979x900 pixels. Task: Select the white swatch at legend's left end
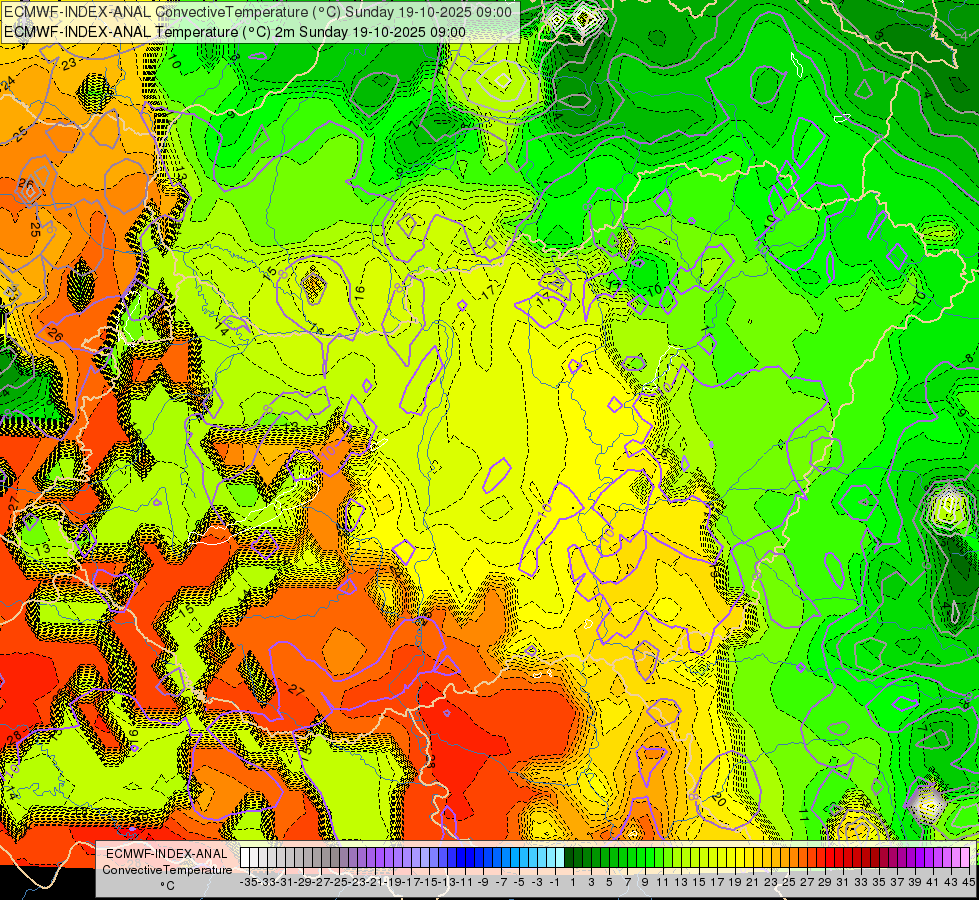[x=245, y=858]
